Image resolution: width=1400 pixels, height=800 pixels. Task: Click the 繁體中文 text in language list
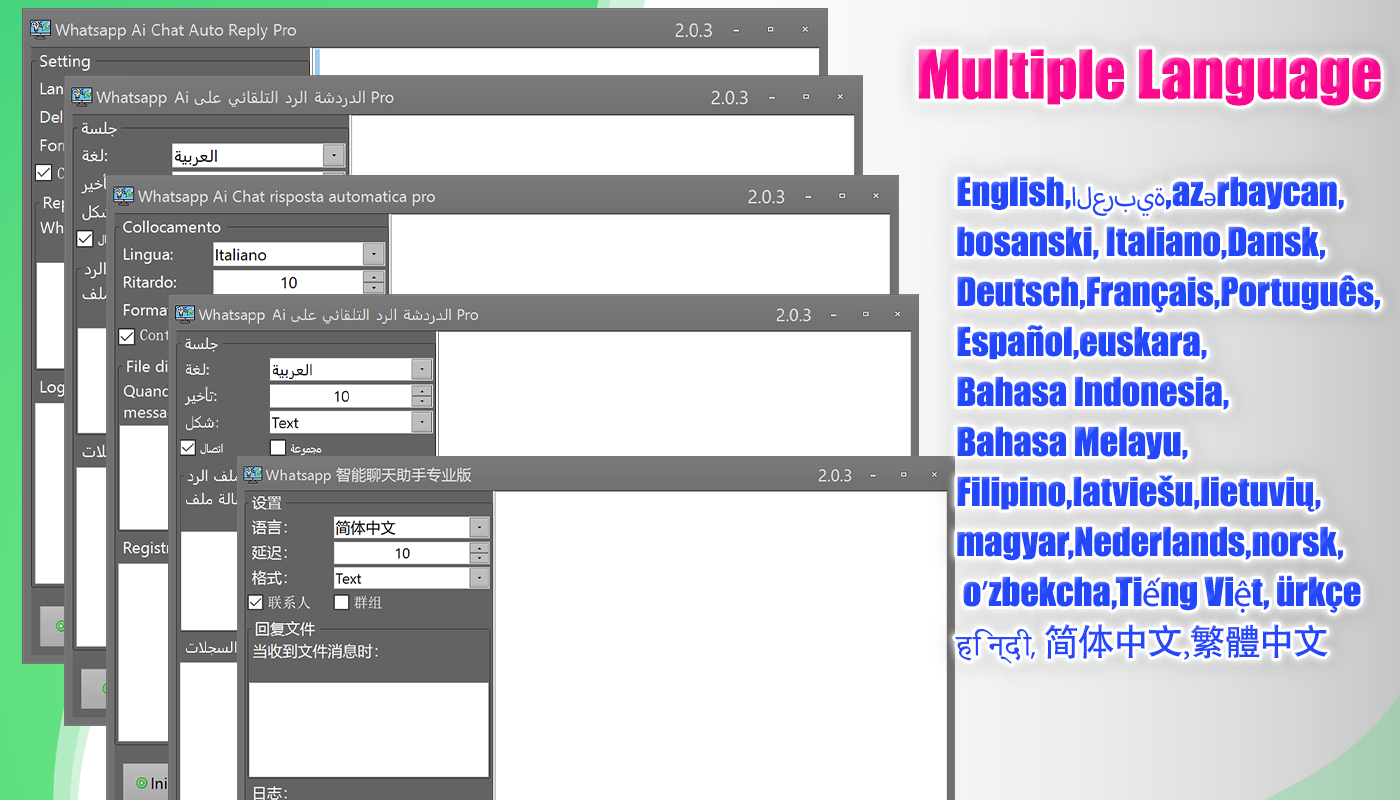[1260, 643]
